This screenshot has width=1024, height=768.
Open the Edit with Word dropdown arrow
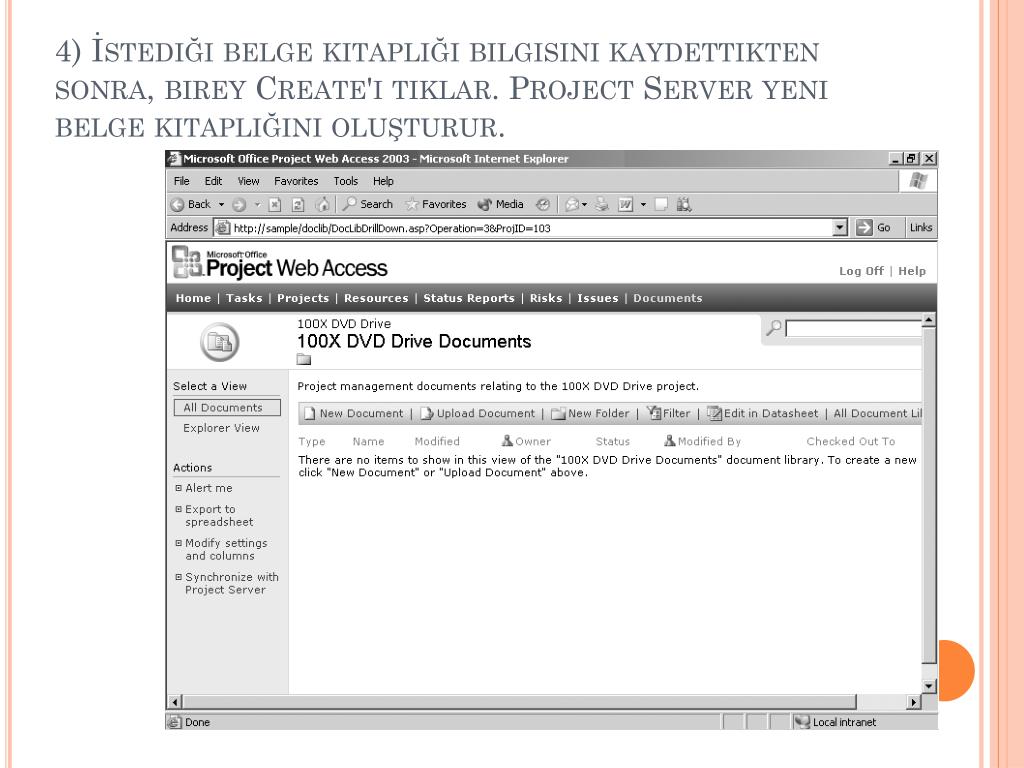coord(643,205)
